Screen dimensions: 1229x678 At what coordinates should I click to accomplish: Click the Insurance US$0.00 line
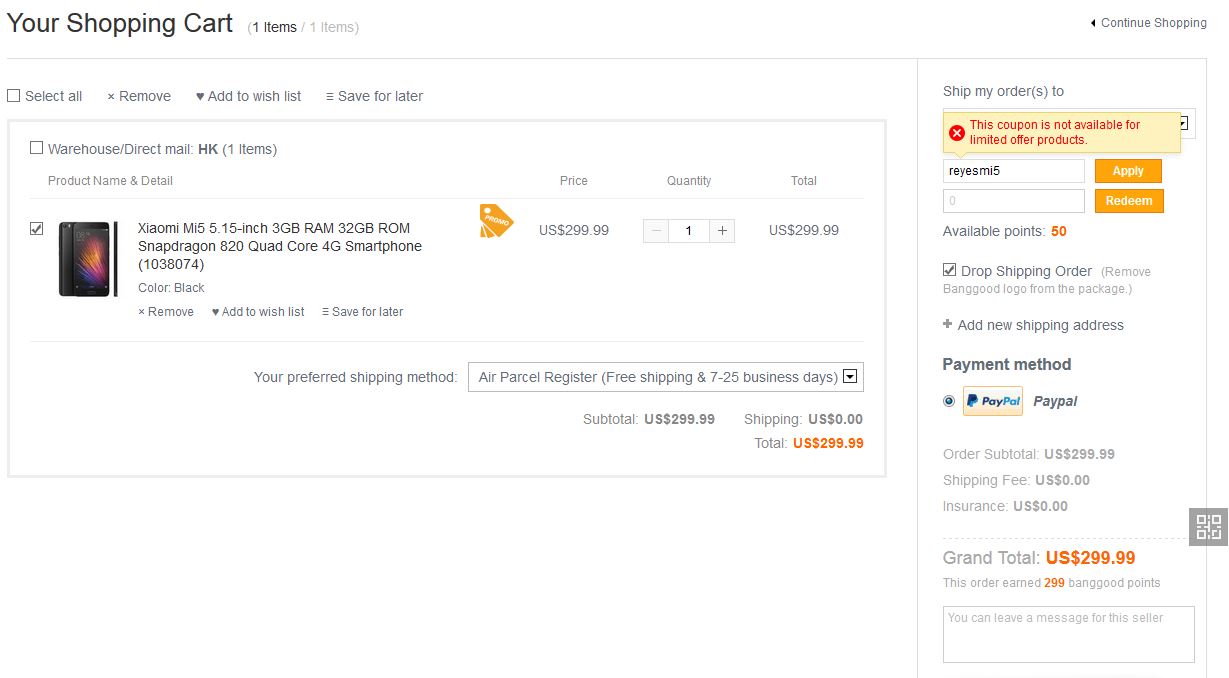1005,506
